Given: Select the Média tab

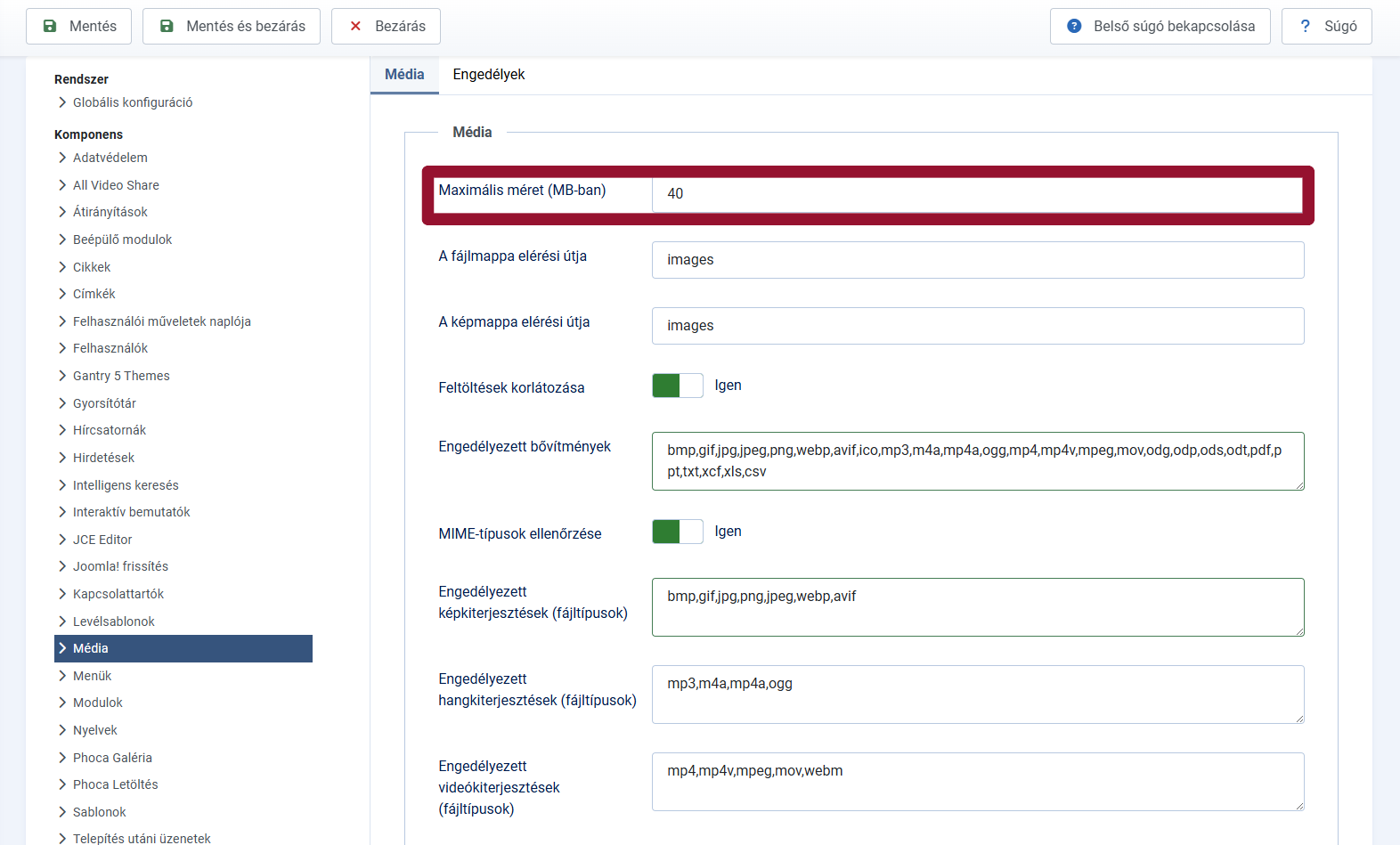Looking at the screenshot, I should point(404,75).
